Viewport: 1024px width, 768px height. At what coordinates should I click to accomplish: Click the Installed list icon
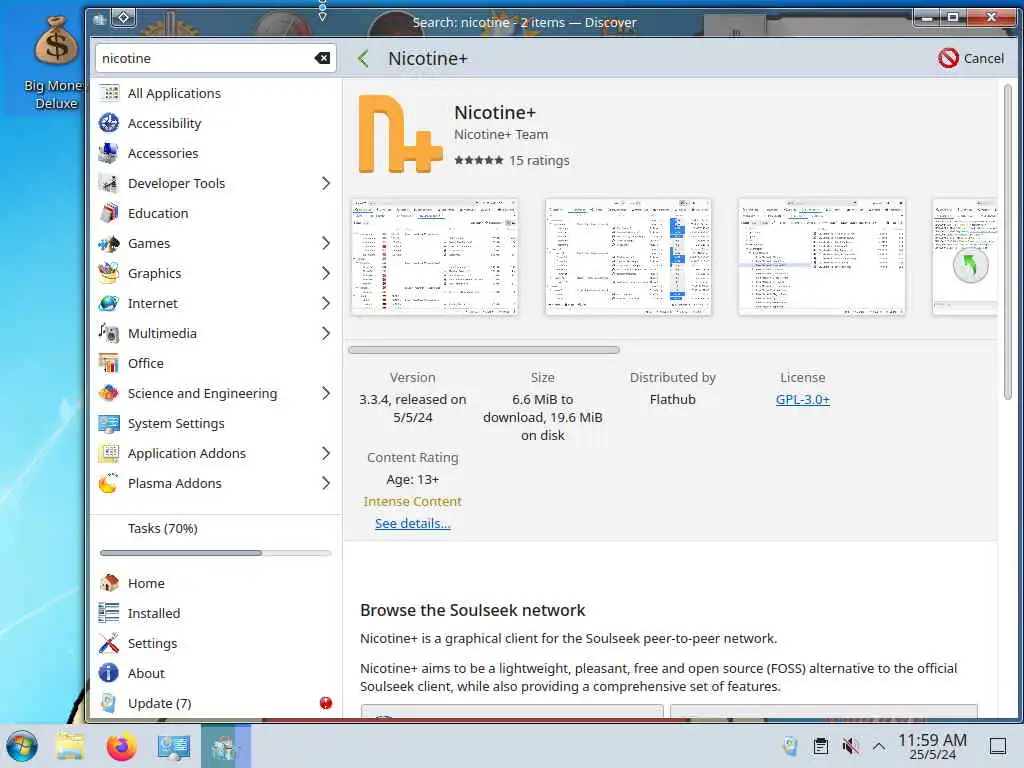pyautogui.click(x=109, y=613)
